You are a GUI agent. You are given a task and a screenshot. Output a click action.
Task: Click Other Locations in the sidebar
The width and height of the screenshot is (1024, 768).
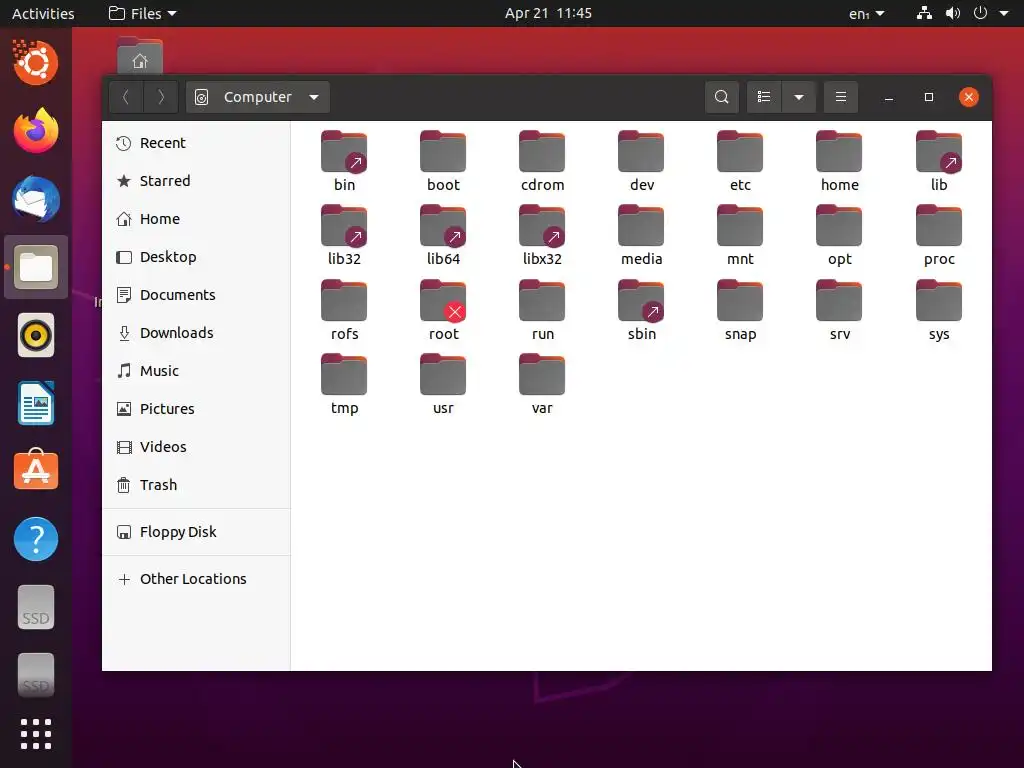[x=196, y=579]
